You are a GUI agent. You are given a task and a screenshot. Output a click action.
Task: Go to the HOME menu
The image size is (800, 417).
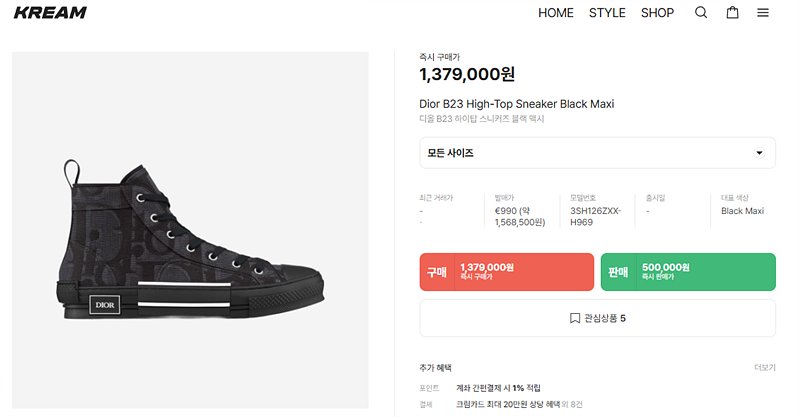[x=556, y=13]
